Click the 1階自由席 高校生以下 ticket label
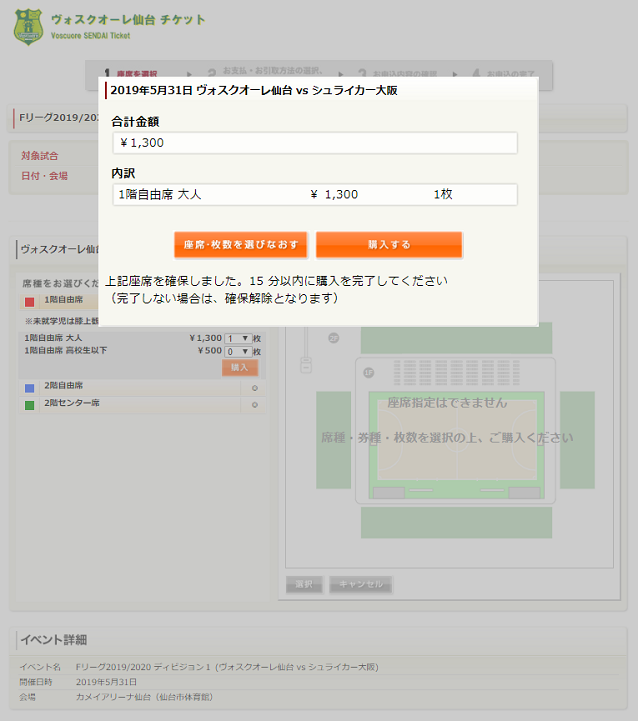This screenshot has height=721, width=638. point(66,350)
